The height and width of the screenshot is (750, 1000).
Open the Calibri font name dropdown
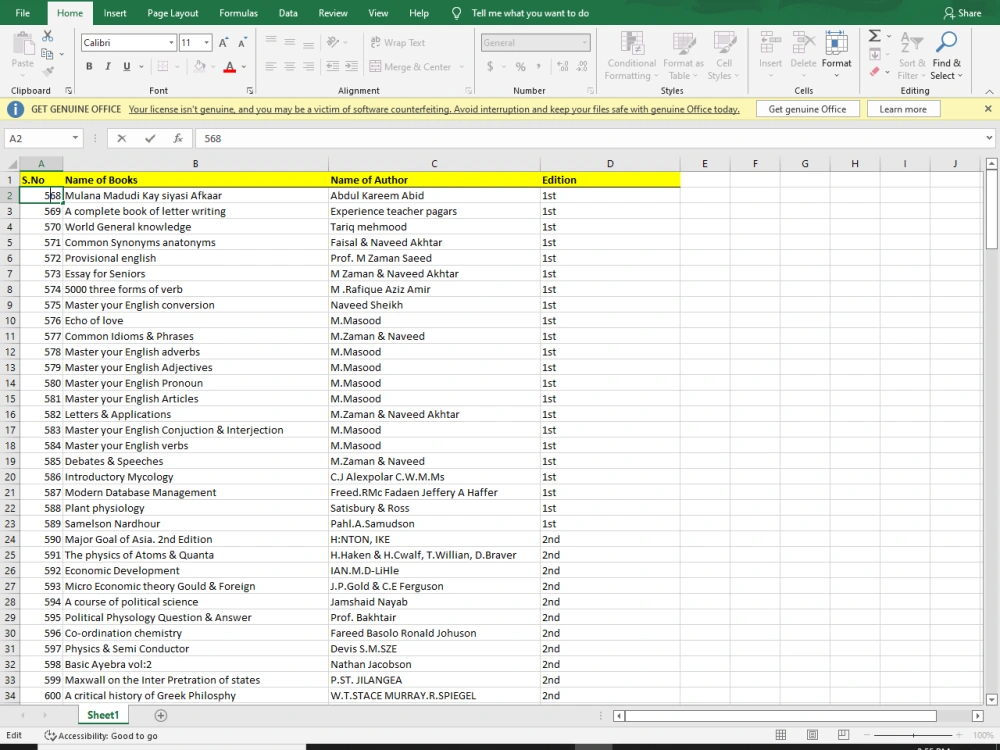[x=171, y=43]
